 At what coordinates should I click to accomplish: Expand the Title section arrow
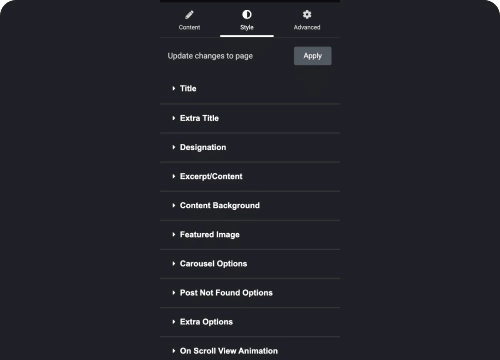click(174, 88)
